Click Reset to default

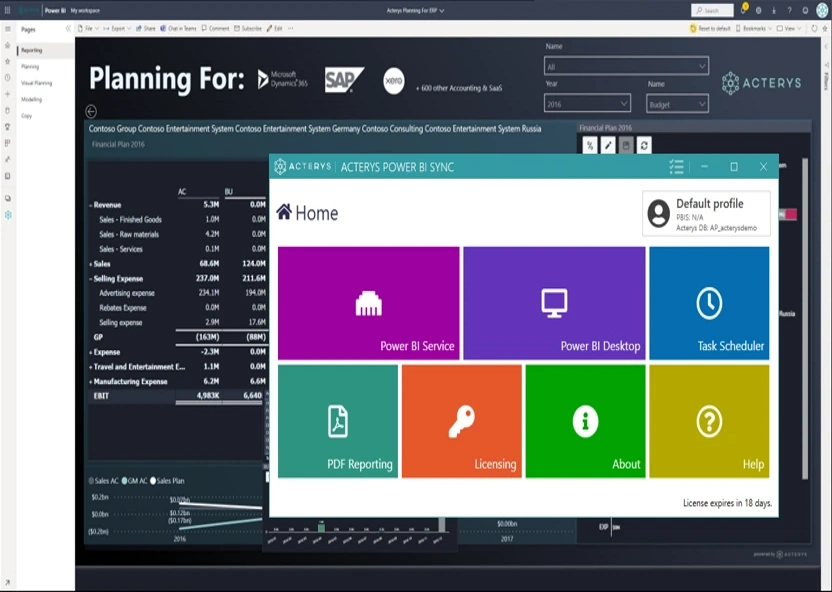pos(710,28)
